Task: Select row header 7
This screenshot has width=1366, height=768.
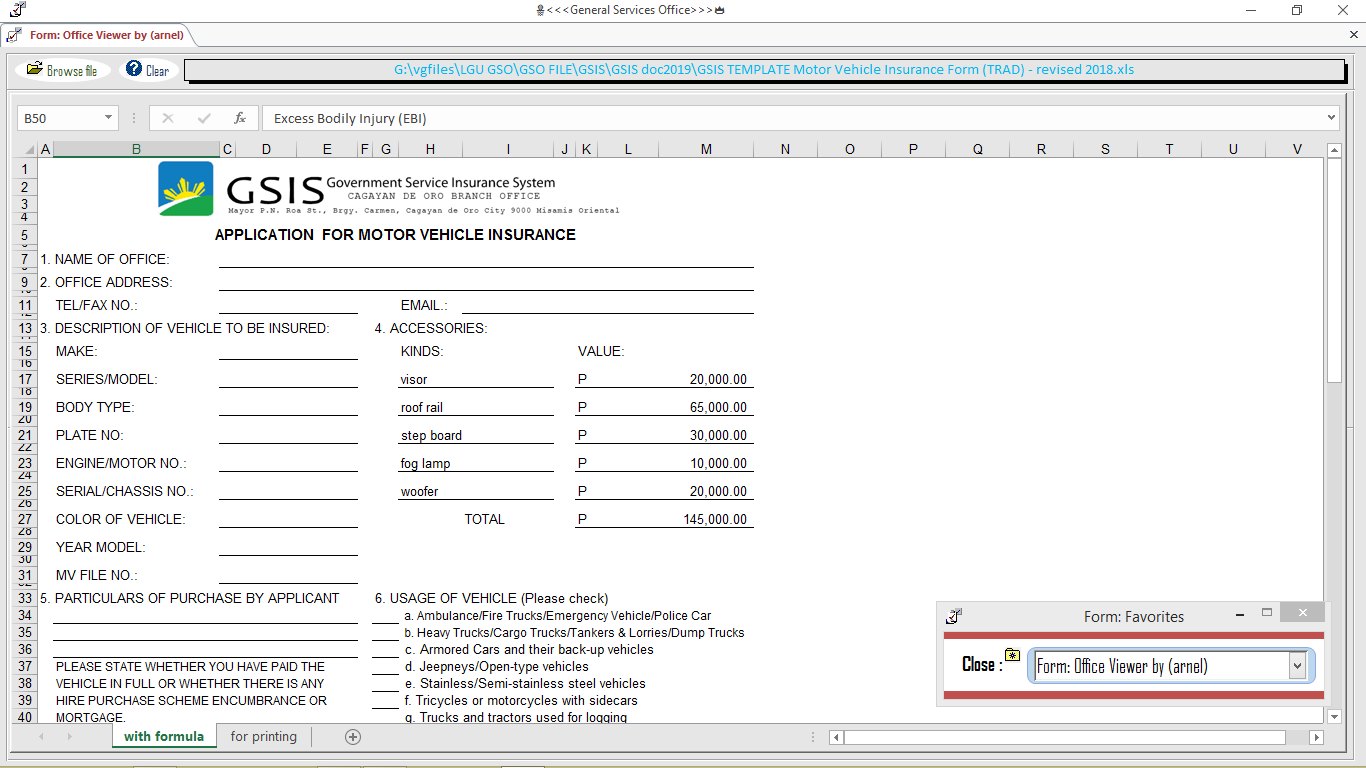Action: click(x=26, y=259)
